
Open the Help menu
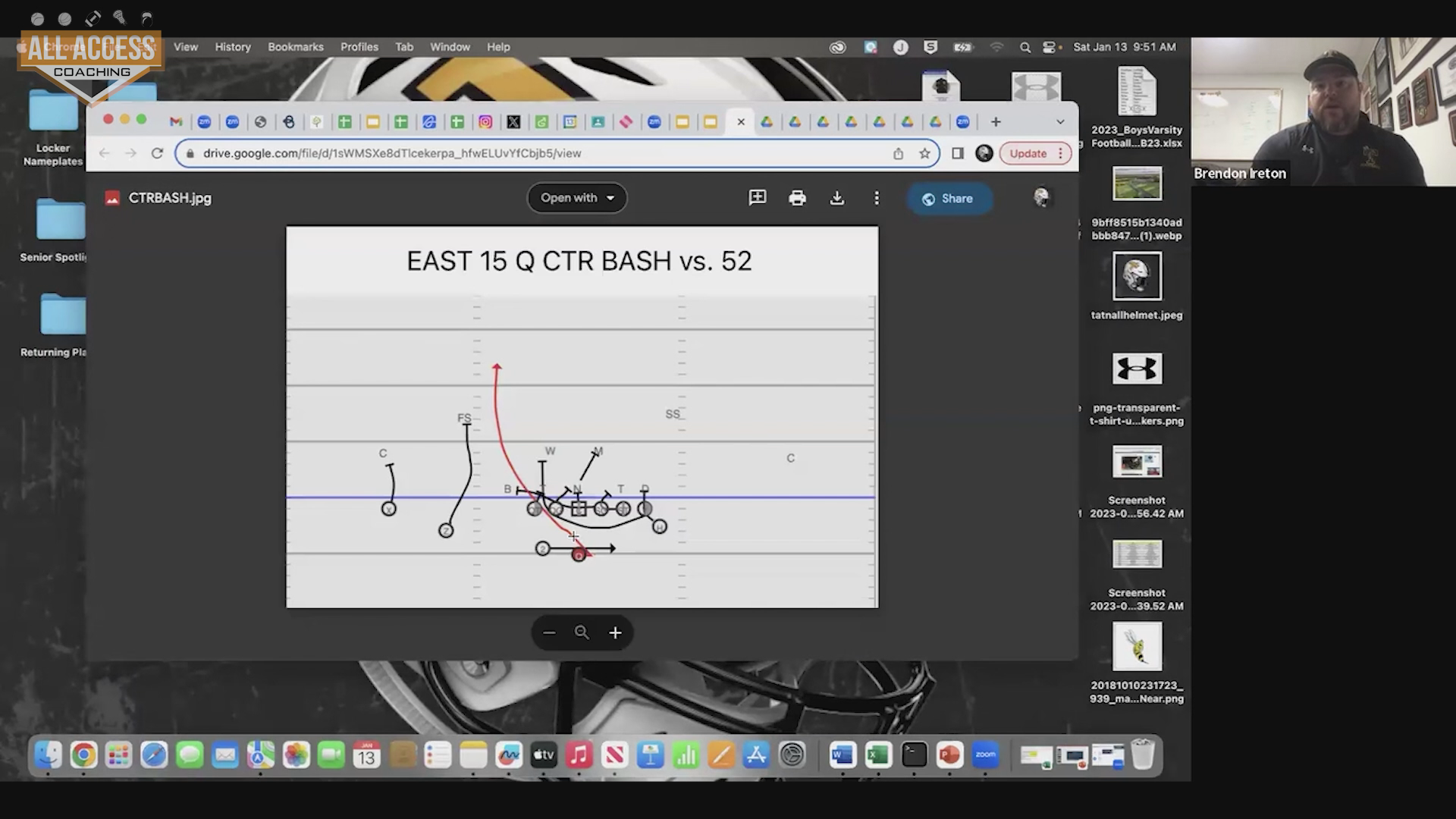(x=498, y=47)
